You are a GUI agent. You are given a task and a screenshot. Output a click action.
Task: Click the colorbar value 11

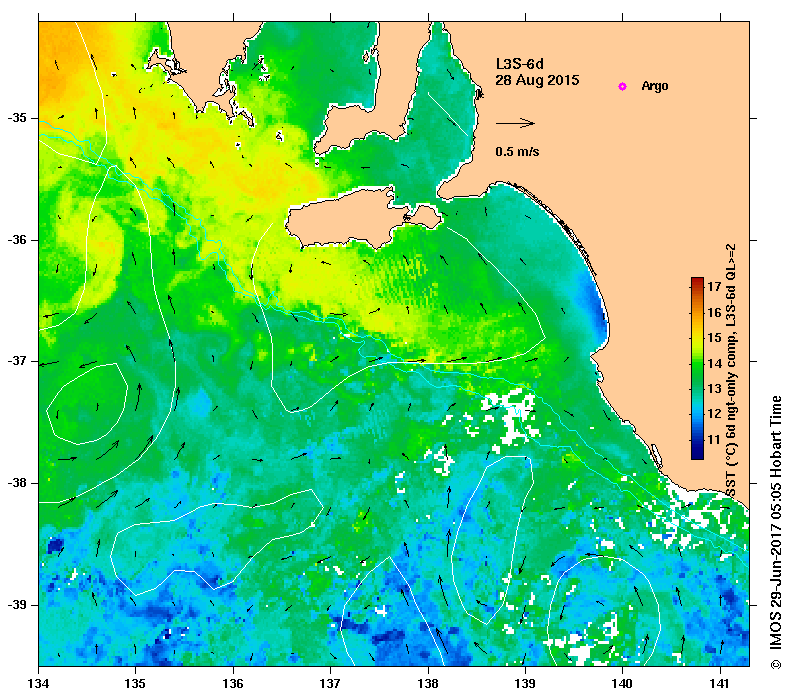click(x=714, y=439)
